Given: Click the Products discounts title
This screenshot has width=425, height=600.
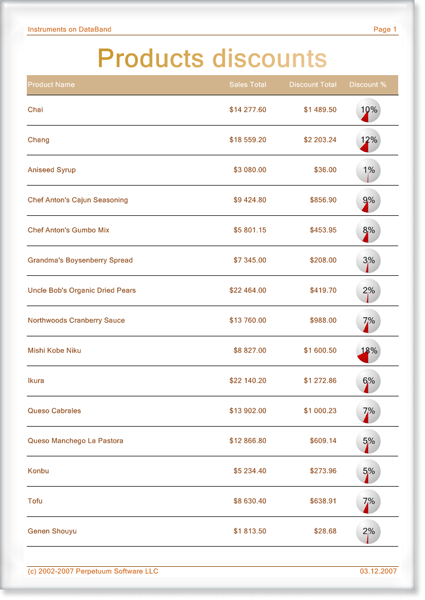Looking at the screenshot, I should [x=212, y=58].
